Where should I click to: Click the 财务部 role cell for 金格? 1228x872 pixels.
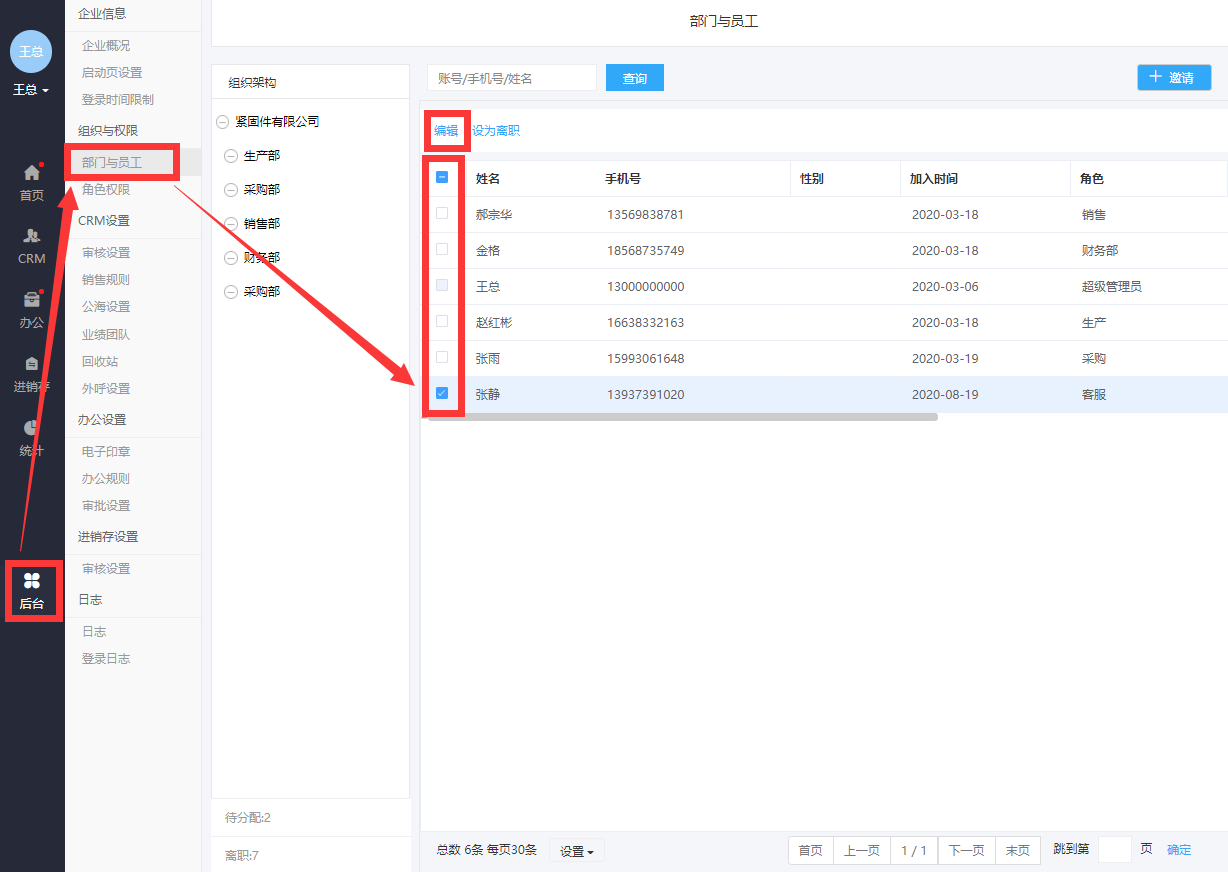point(1100,251)
